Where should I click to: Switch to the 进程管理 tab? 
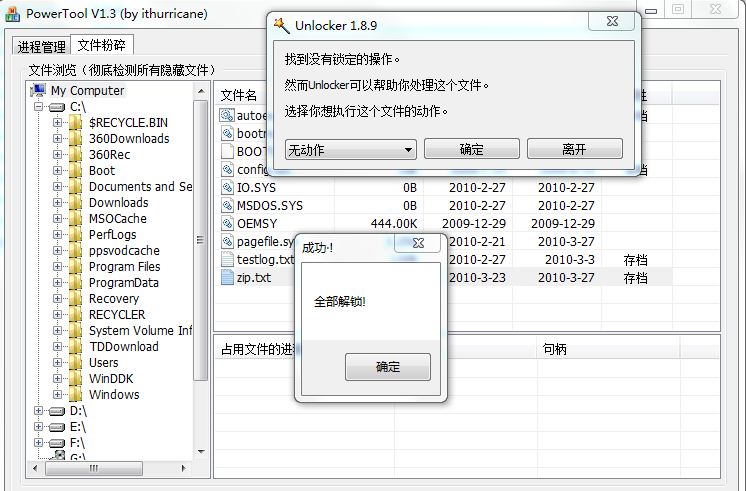(41, 47)
